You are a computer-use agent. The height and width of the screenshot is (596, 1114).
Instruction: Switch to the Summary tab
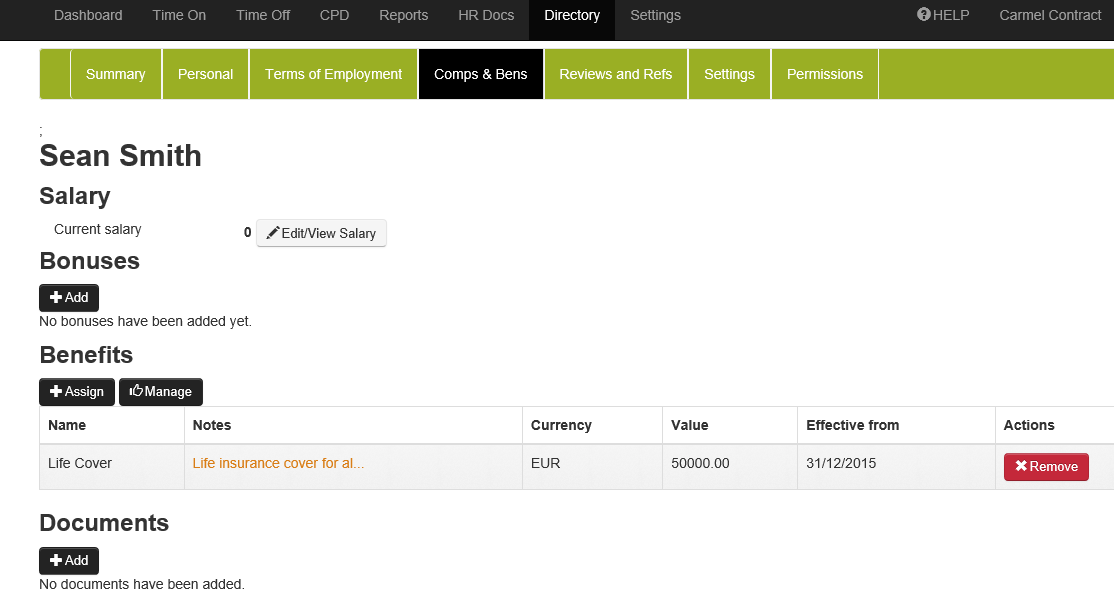[x=115, y=74]
